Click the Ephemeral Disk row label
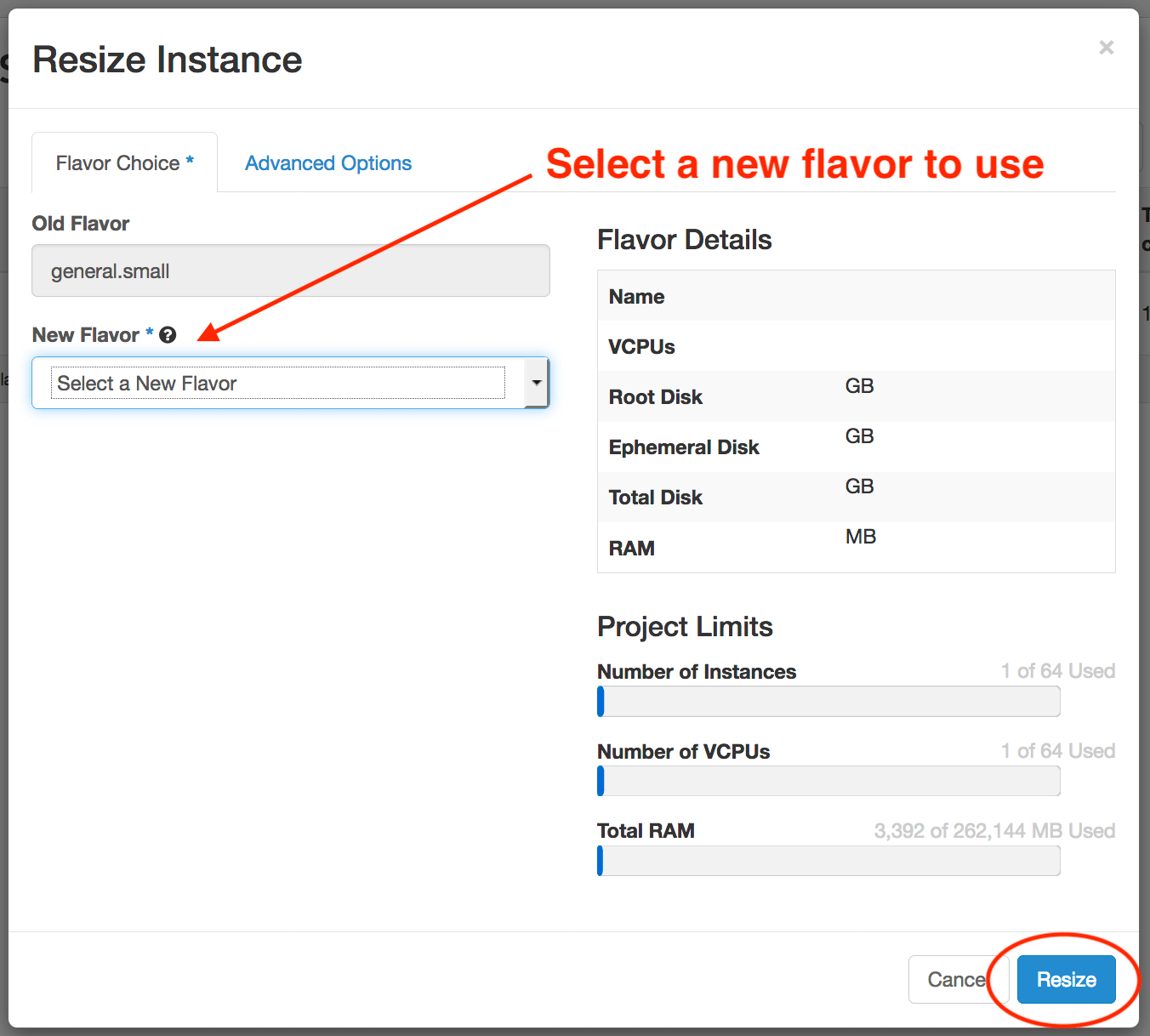This screenshot has width=1150, height=1036. point(684,447)
